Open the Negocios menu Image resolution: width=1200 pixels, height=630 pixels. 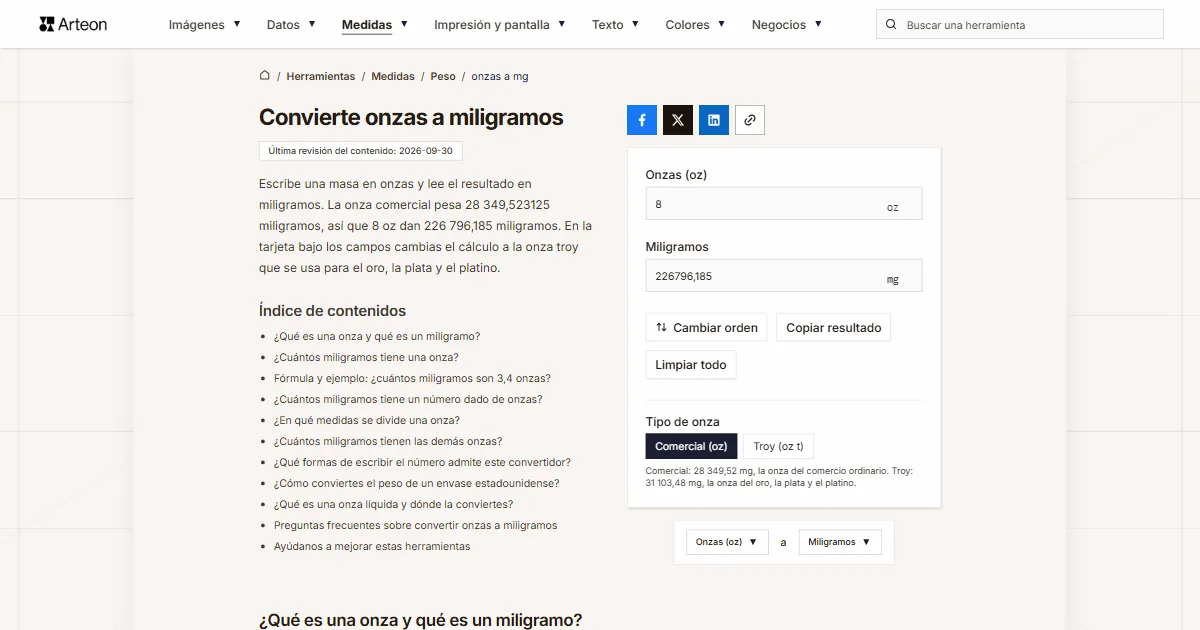787,25
